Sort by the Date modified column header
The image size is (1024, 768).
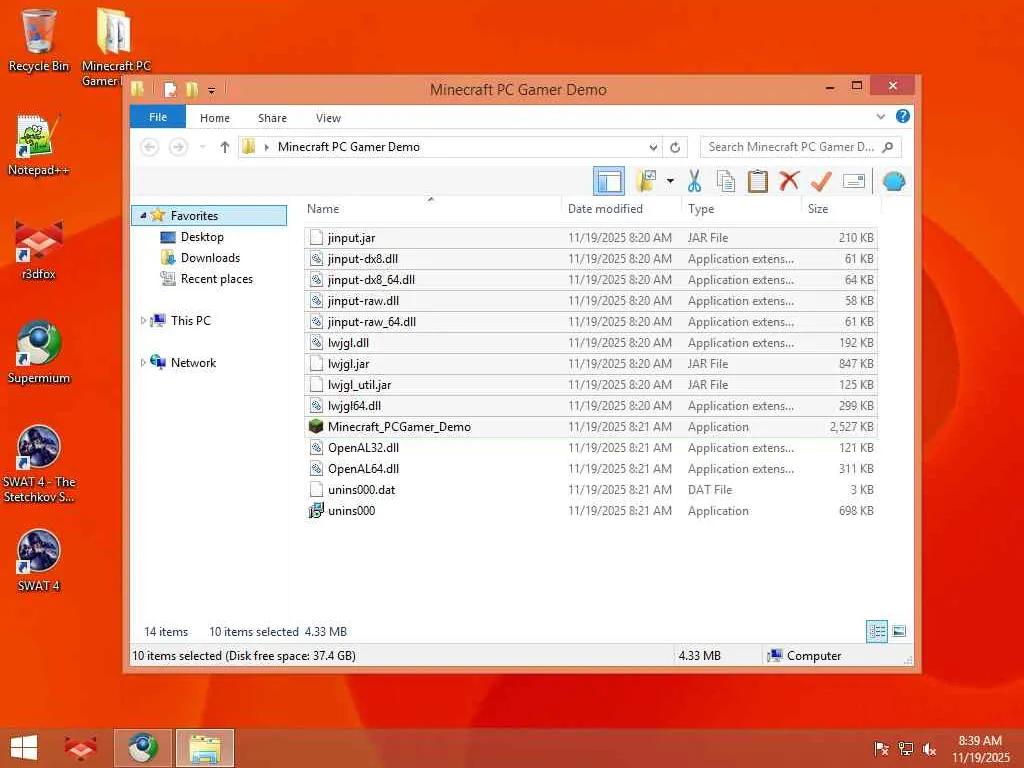coord(620,208)
